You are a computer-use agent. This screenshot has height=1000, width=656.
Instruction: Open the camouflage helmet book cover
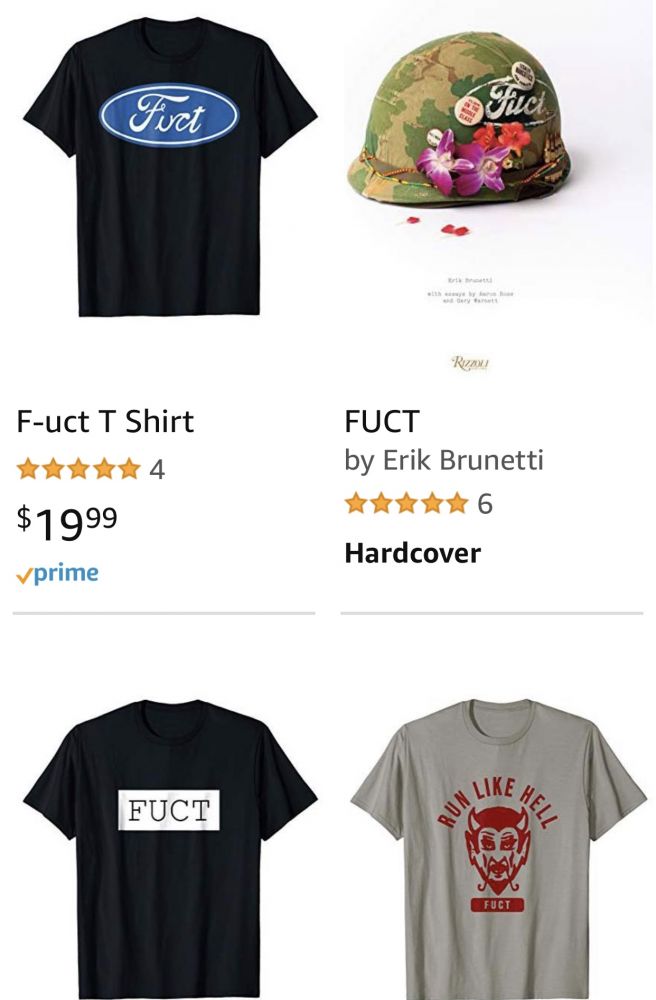[492, 191]
